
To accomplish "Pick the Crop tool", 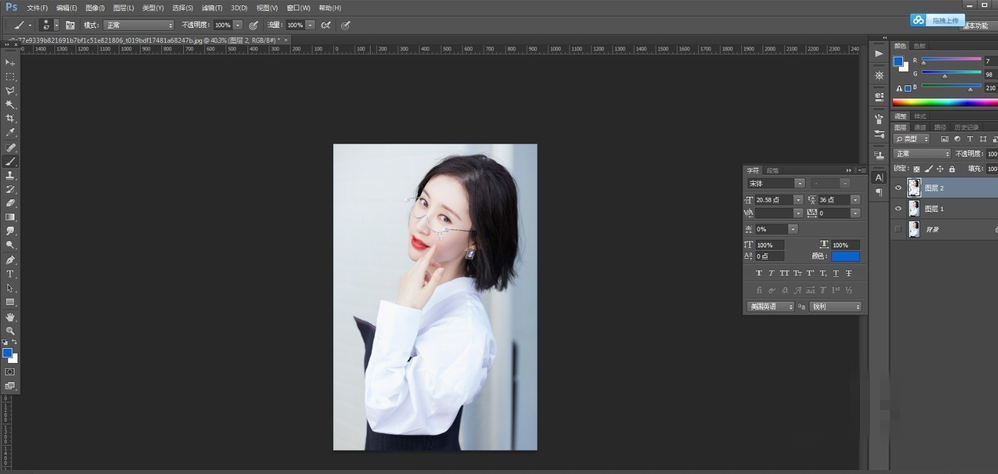I will click(11, 118).
